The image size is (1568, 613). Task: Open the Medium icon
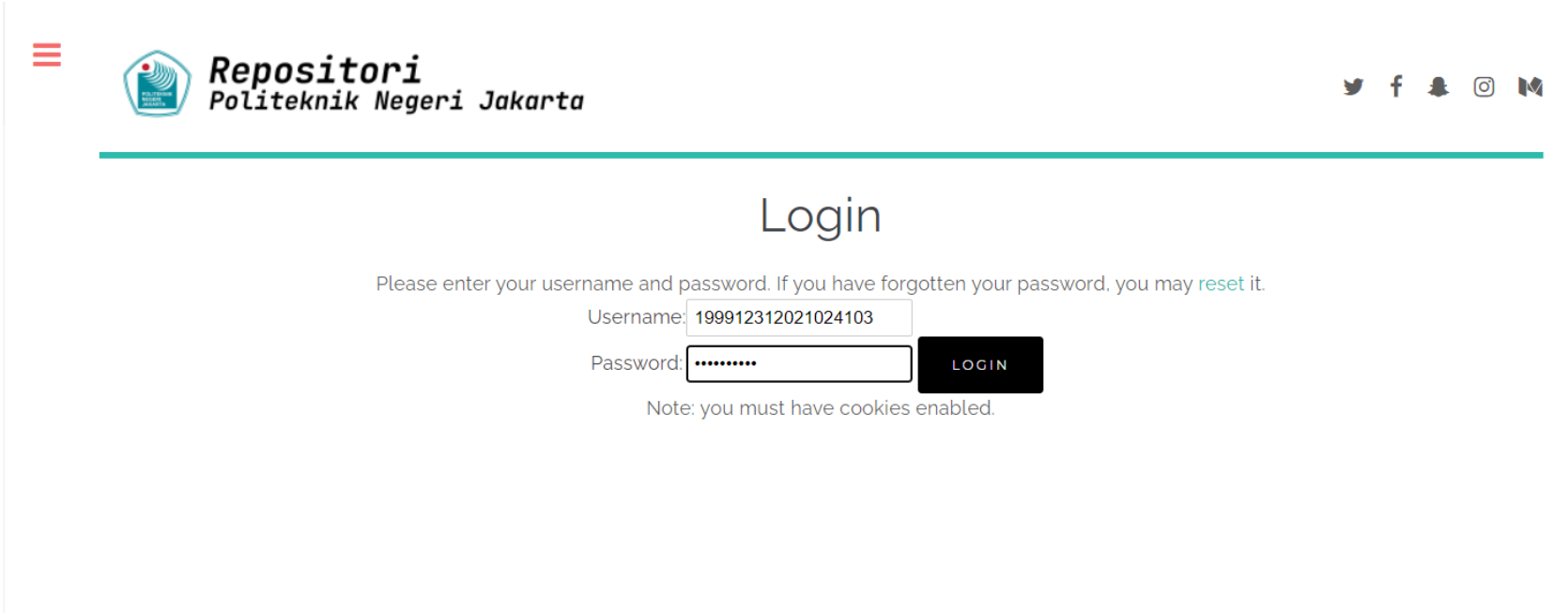[x=1531, y=86]
